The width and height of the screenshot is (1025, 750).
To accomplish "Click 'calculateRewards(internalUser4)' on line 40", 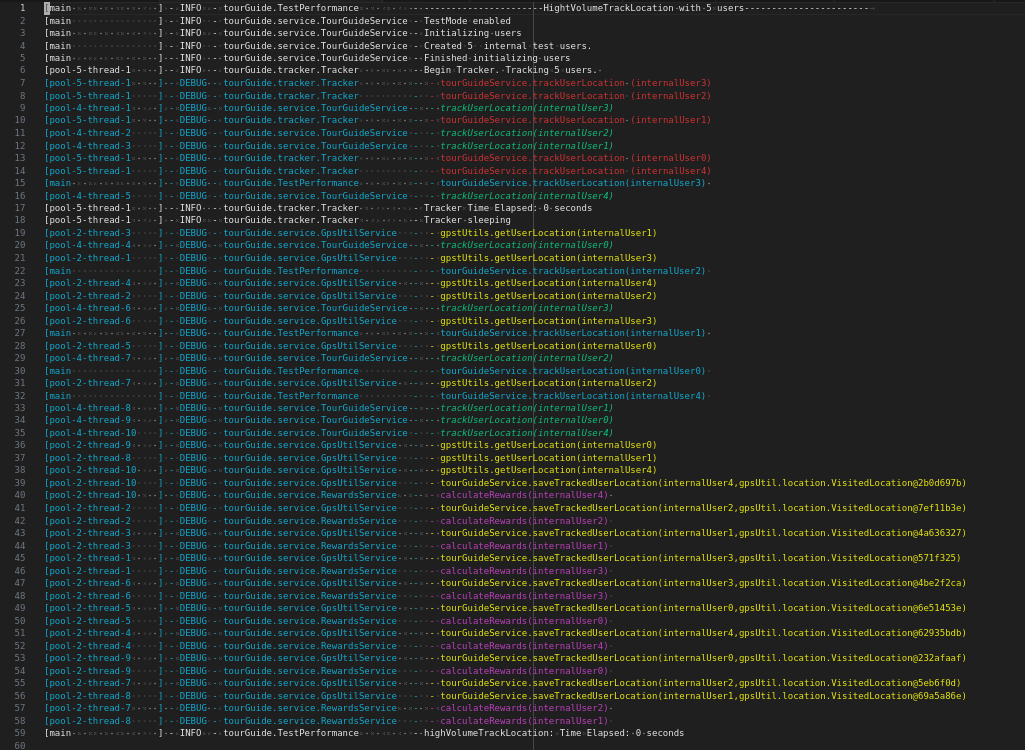I will click(x=524, y=495).
